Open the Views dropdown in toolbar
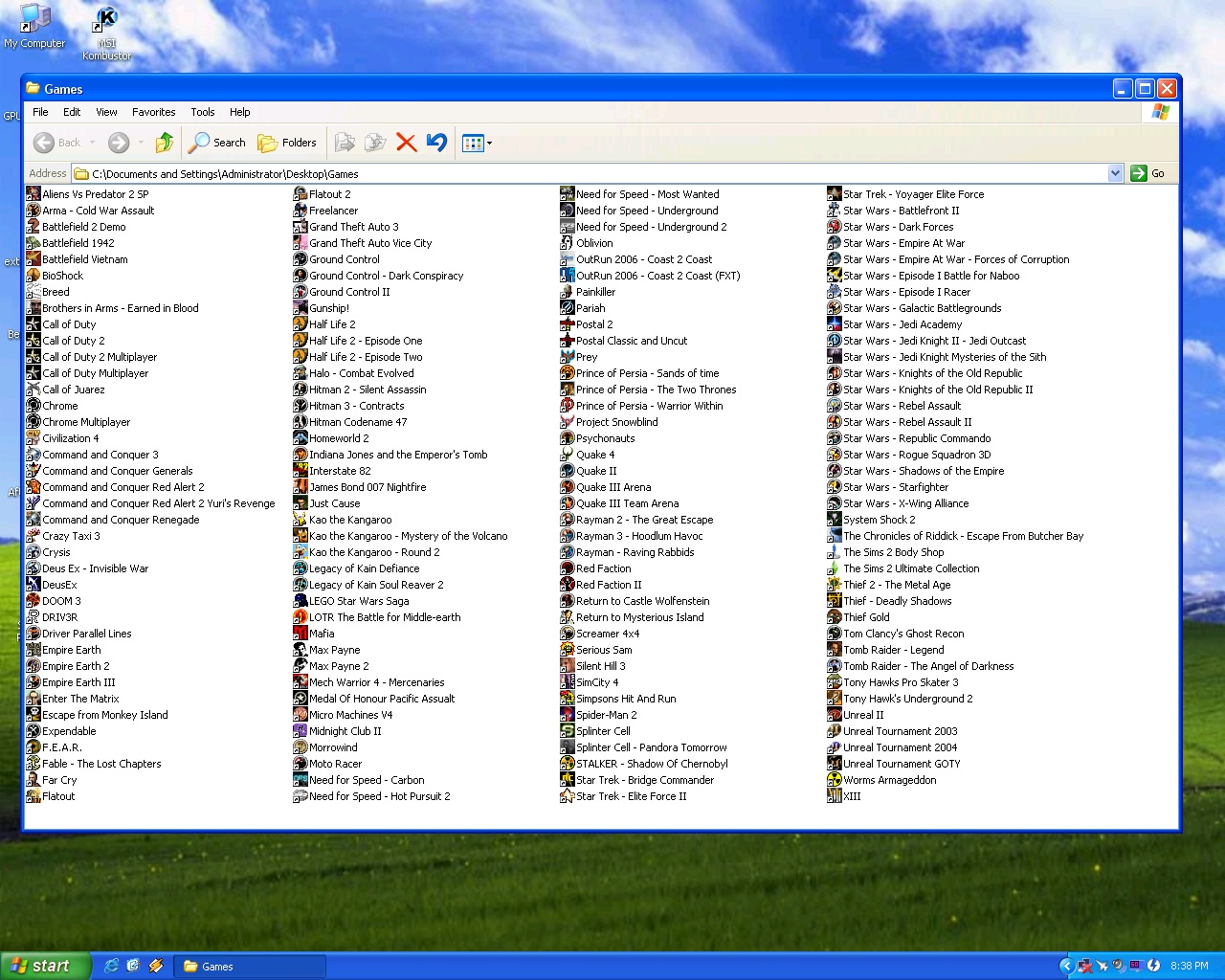 (x=477, y=143)
